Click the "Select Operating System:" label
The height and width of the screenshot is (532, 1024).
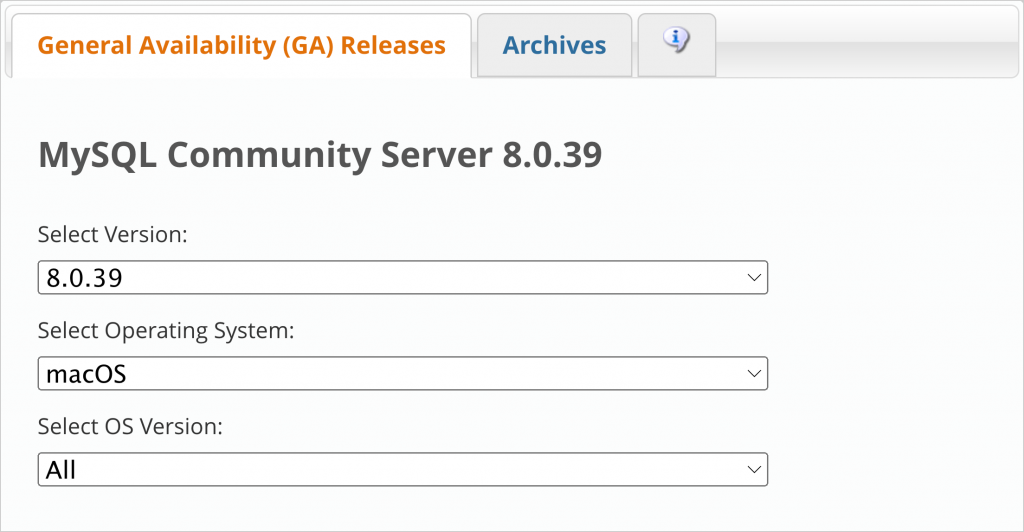pyautogui.click(x=166, y=331)
